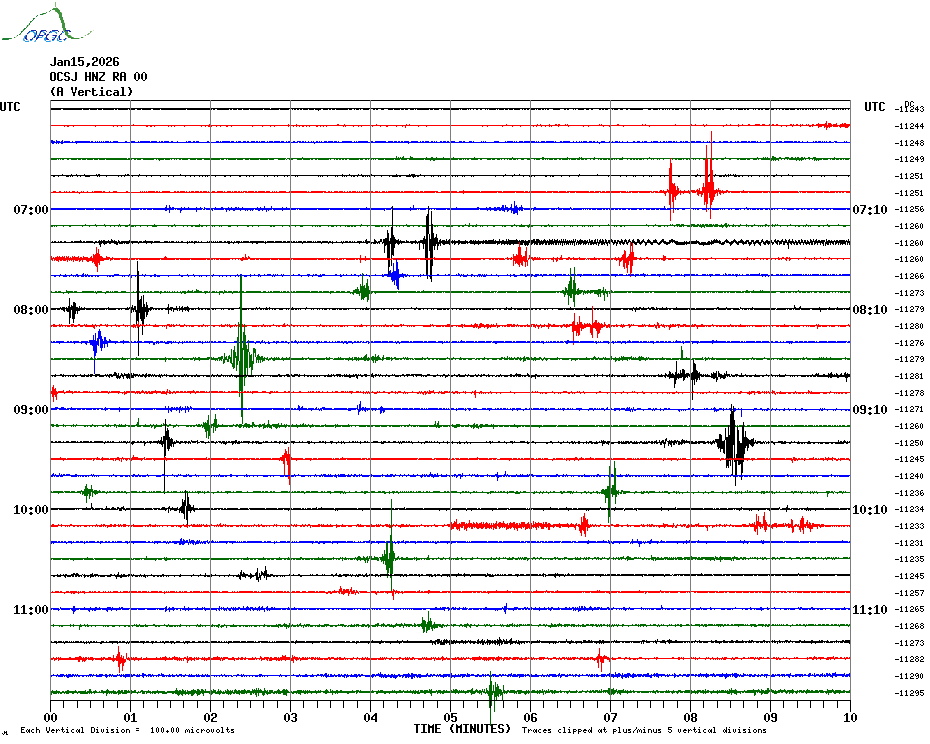Click the 08:10 time label on right axis
The width and height of the screenshot is (930, 744).
(869, 310)
